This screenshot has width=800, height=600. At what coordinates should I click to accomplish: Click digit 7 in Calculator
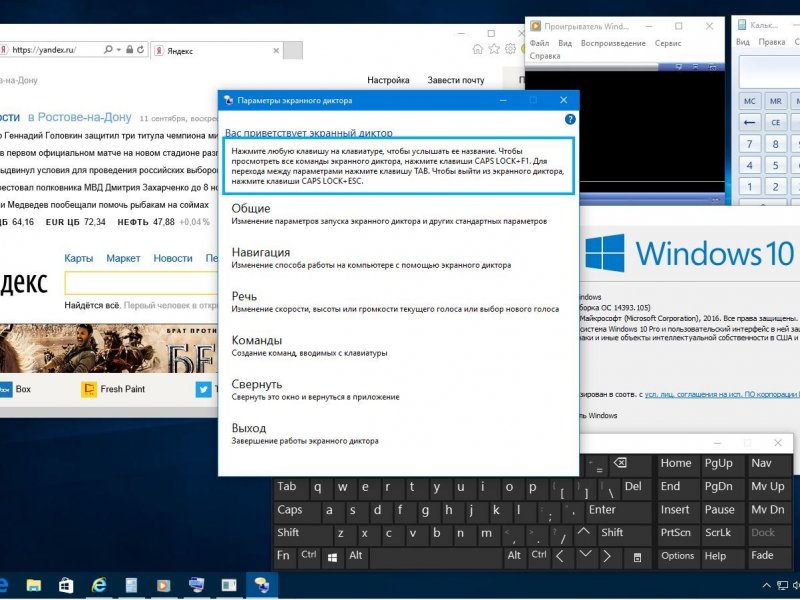pos(749,144)
